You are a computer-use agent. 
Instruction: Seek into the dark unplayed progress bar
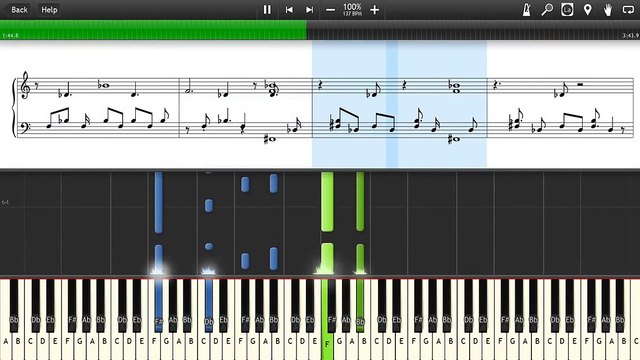coord(473,30)
